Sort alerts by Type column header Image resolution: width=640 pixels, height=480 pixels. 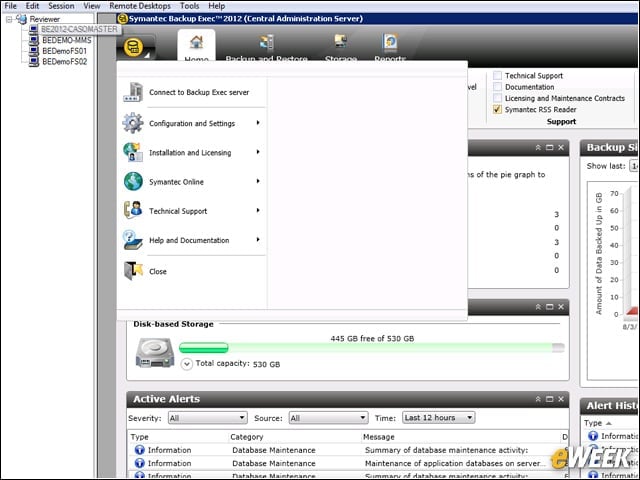click(140, 437)
